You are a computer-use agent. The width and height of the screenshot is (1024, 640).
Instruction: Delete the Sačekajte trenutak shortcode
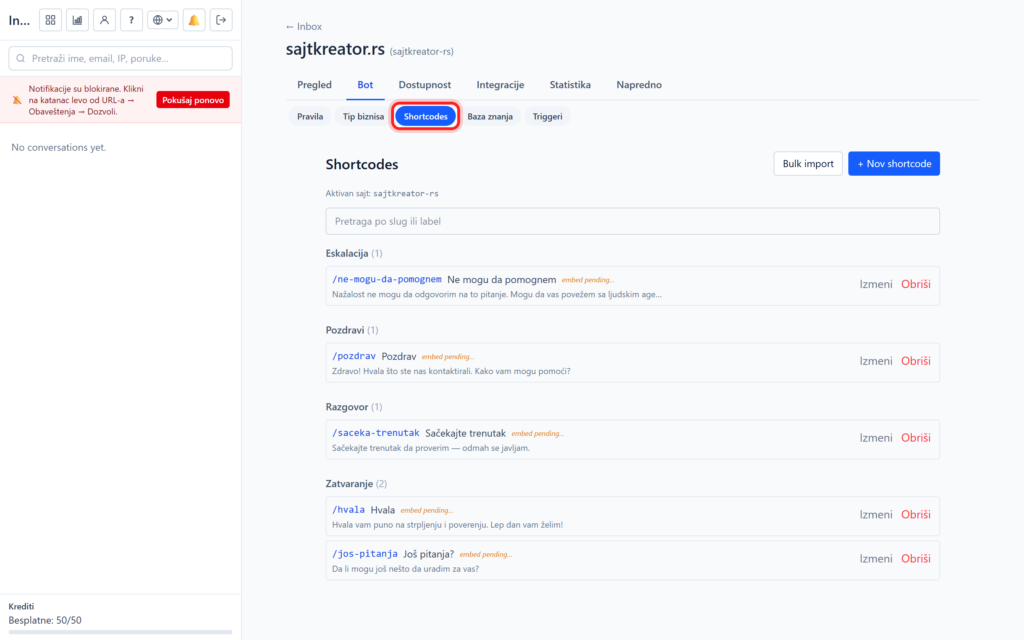pyautogui.click(x=916, y=438)
